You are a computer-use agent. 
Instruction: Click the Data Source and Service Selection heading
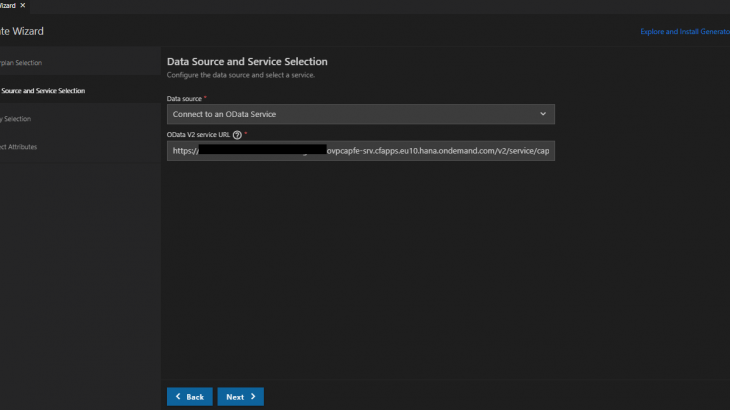coord(247,62)
